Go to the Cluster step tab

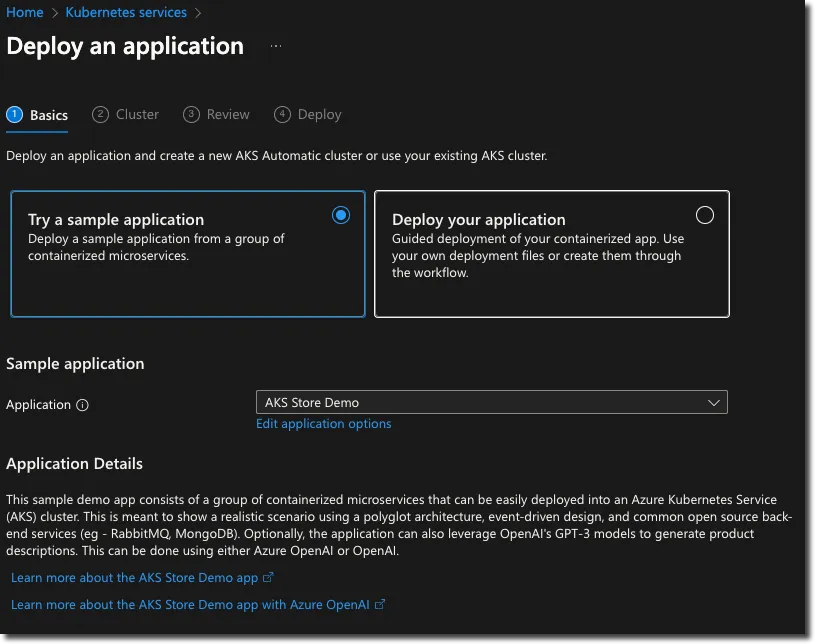point(137,114)
